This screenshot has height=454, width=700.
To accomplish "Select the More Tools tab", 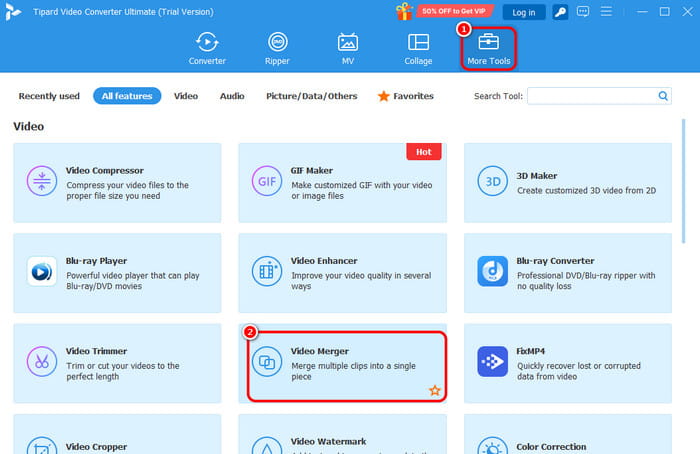I will pos(488,49).
